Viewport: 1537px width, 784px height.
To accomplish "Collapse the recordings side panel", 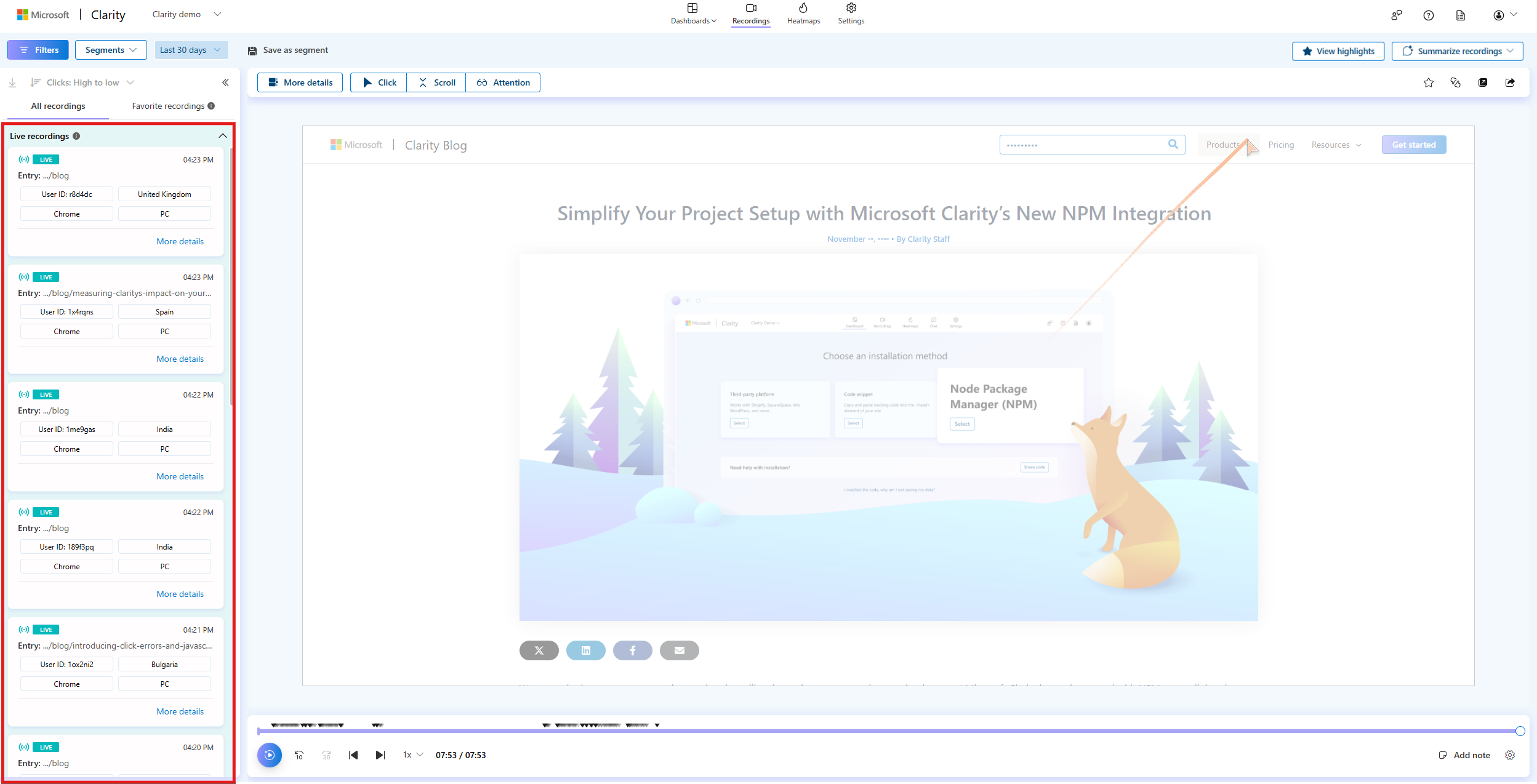I will coord(225,82).
